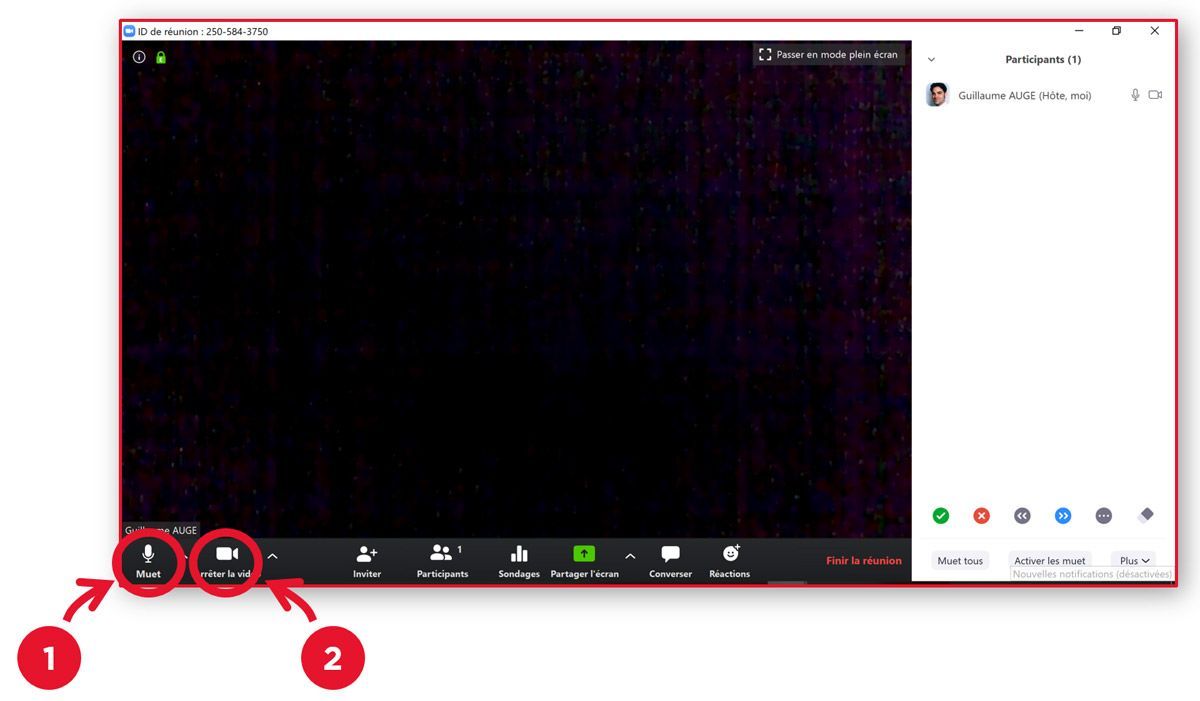Collapse the Participants panel chevron
Screen dimensions: 1200x701
[x=932, y=60]
